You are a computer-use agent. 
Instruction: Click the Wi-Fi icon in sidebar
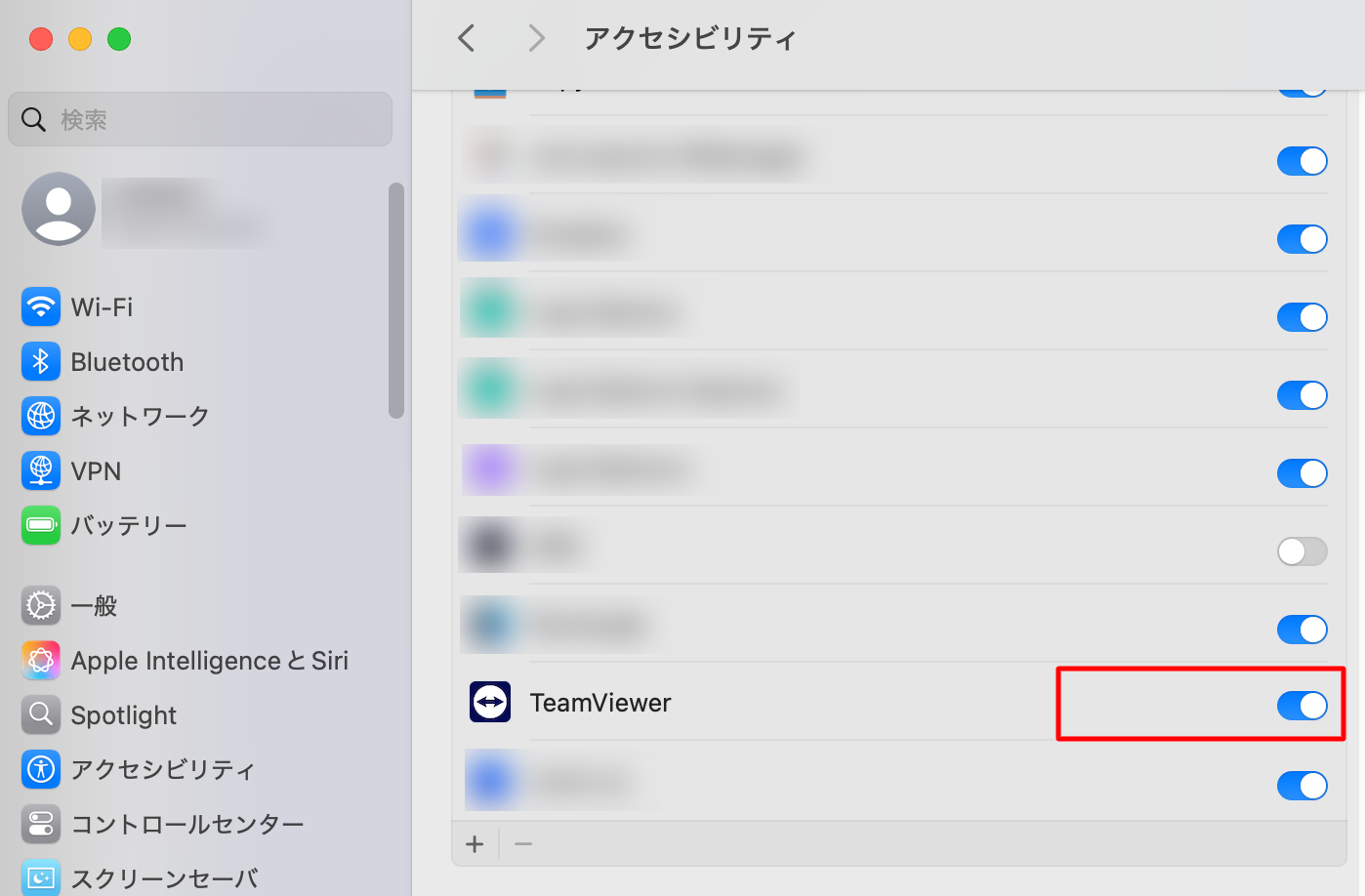(x=40, y=306)
